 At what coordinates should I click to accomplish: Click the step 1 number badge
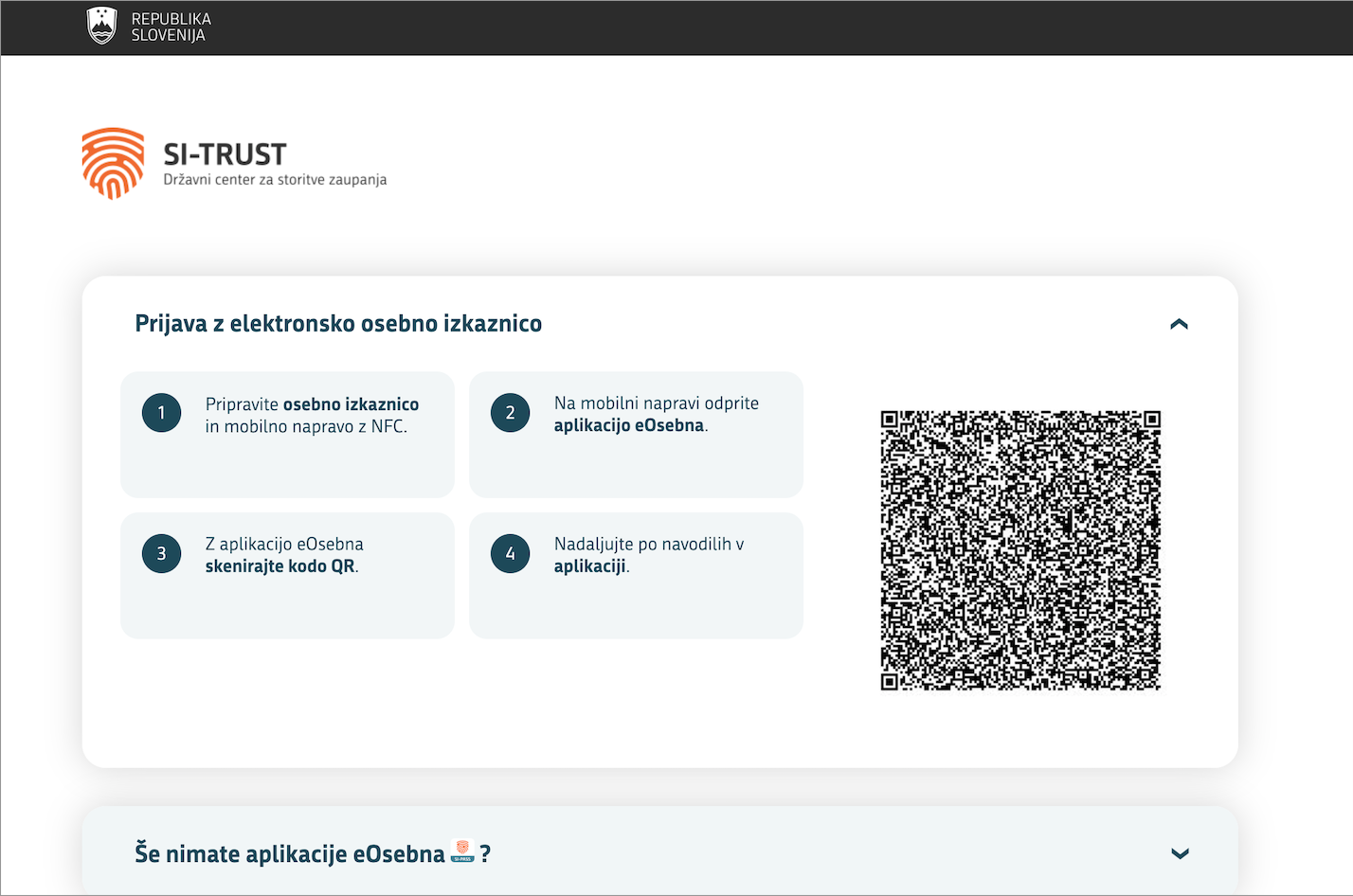161,413
